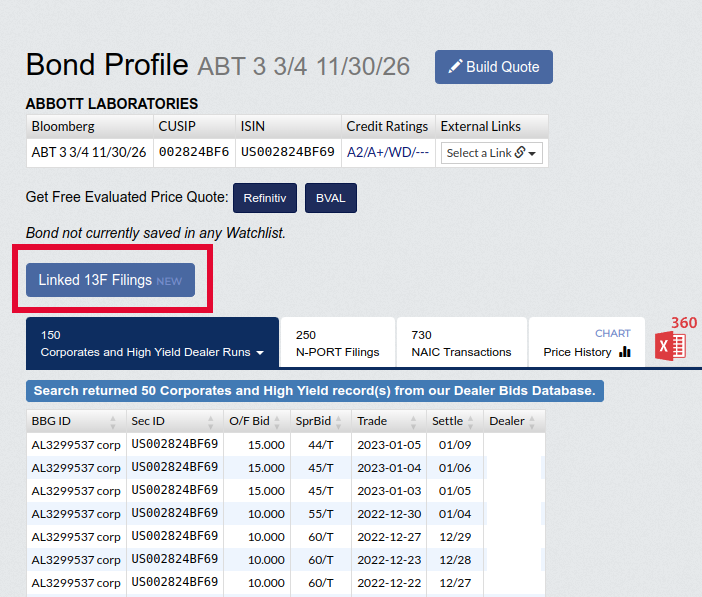
Task: Sort by Sec ID column arrows
Action: pyautogui.click(x=210, y=421)
